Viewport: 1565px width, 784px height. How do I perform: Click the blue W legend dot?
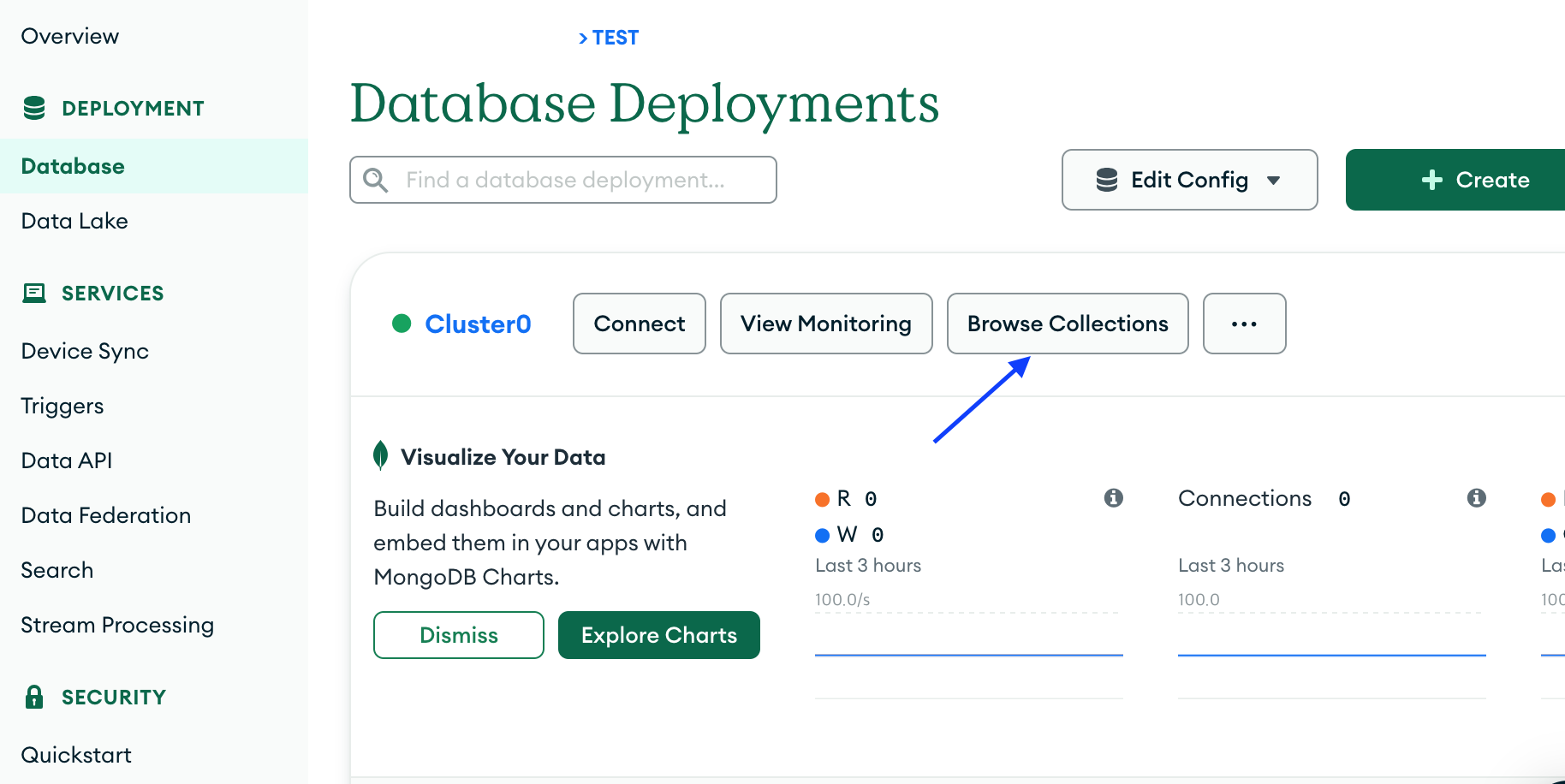click(823, 535)
